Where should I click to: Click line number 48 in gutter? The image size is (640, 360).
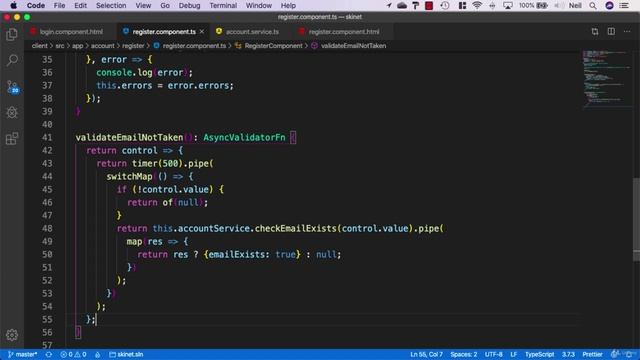pyautogui.click(x=47, y=229)
